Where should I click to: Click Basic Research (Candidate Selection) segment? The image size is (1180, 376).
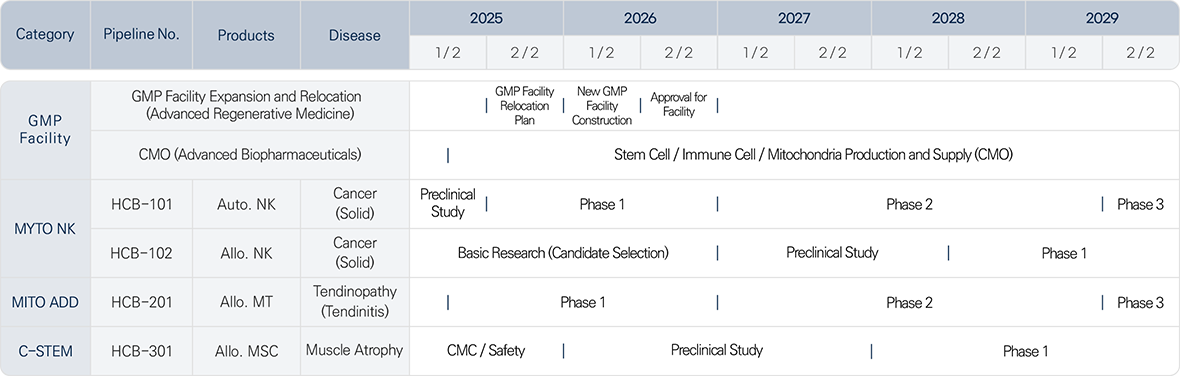click(563, 253)
